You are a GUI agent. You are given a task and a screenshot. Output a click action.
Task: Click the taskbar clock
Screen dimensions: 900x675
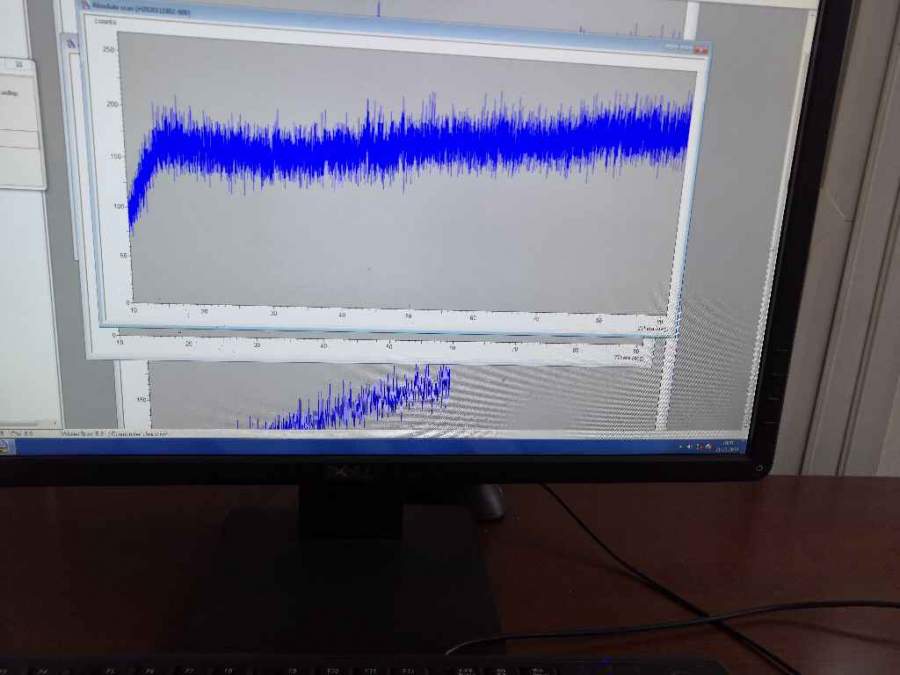point(729,445)
